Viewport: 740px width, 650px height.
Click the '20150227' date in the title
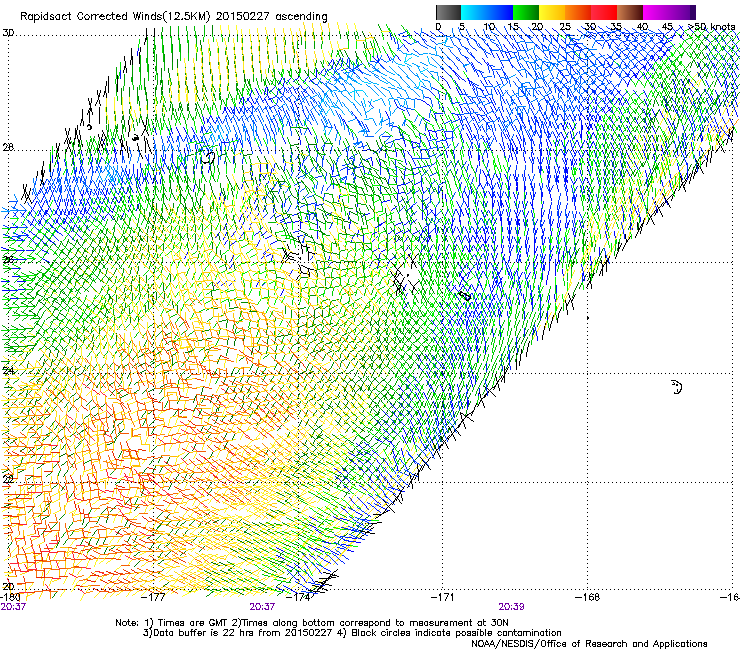coord(243,17)
